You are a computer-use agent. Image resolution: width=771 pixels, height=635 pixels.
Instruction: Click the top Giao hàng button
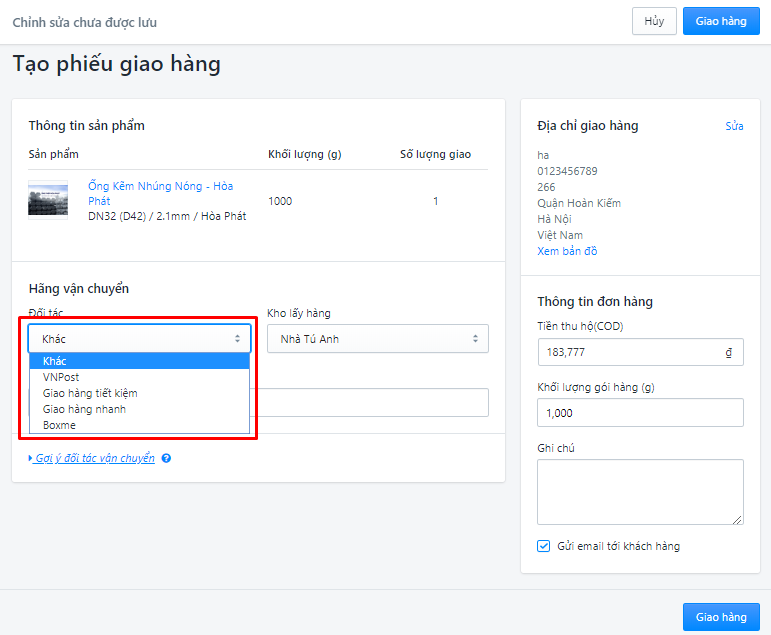(721, 21)
